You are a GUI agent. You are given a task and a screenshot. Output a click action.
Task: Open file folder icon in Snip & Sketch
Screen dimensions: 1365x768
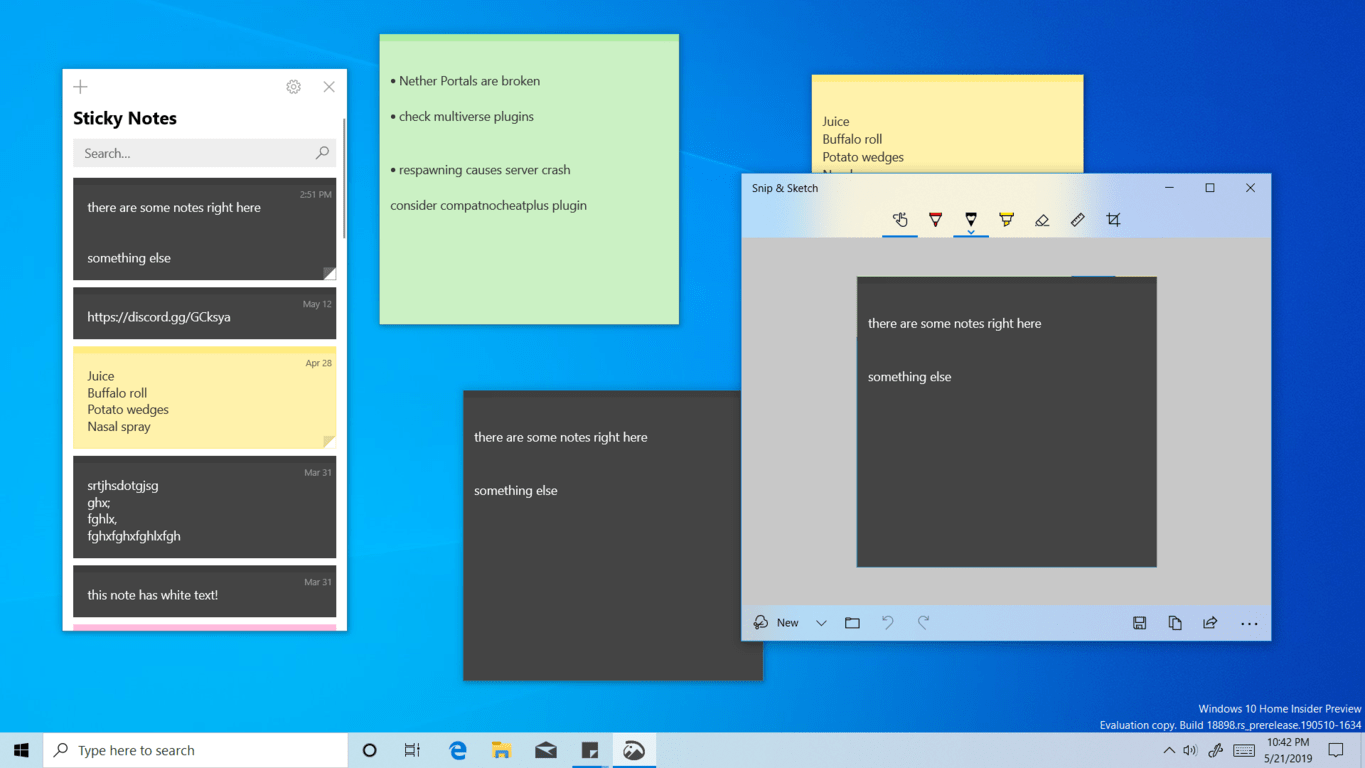[852, 623]
